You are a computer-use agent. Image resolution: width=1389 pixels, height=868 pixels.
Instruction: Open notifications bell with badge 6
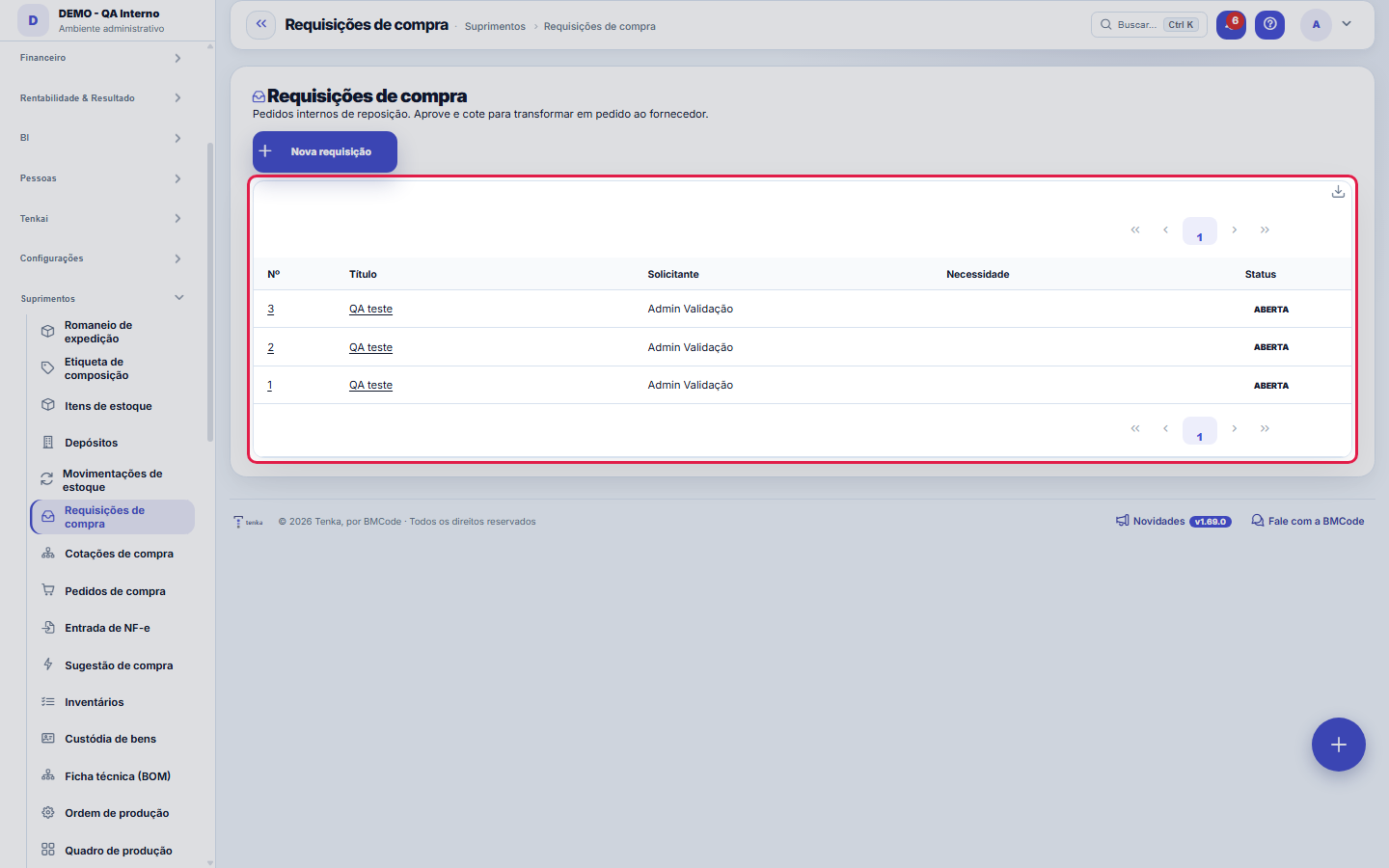[x=1231, y=25]
